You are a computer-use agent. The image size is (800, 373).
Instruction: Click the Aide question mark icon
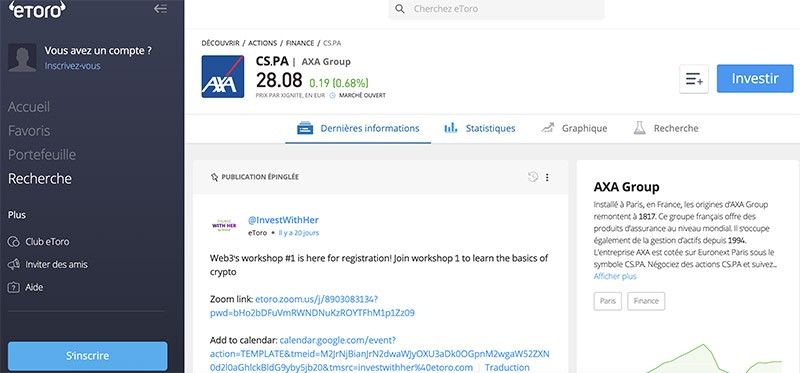pos(14,287)
